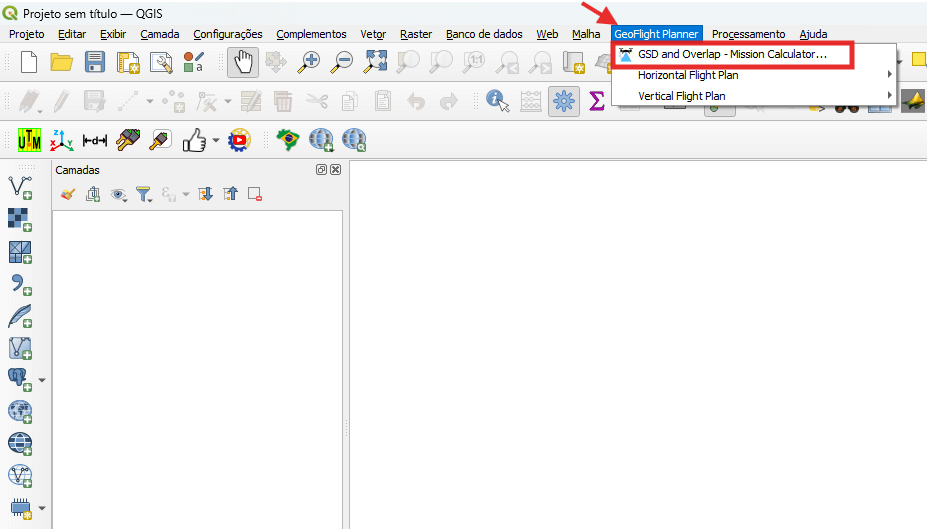Open the Vetor menu
The image size is (927, 529).
pos(373,34)
